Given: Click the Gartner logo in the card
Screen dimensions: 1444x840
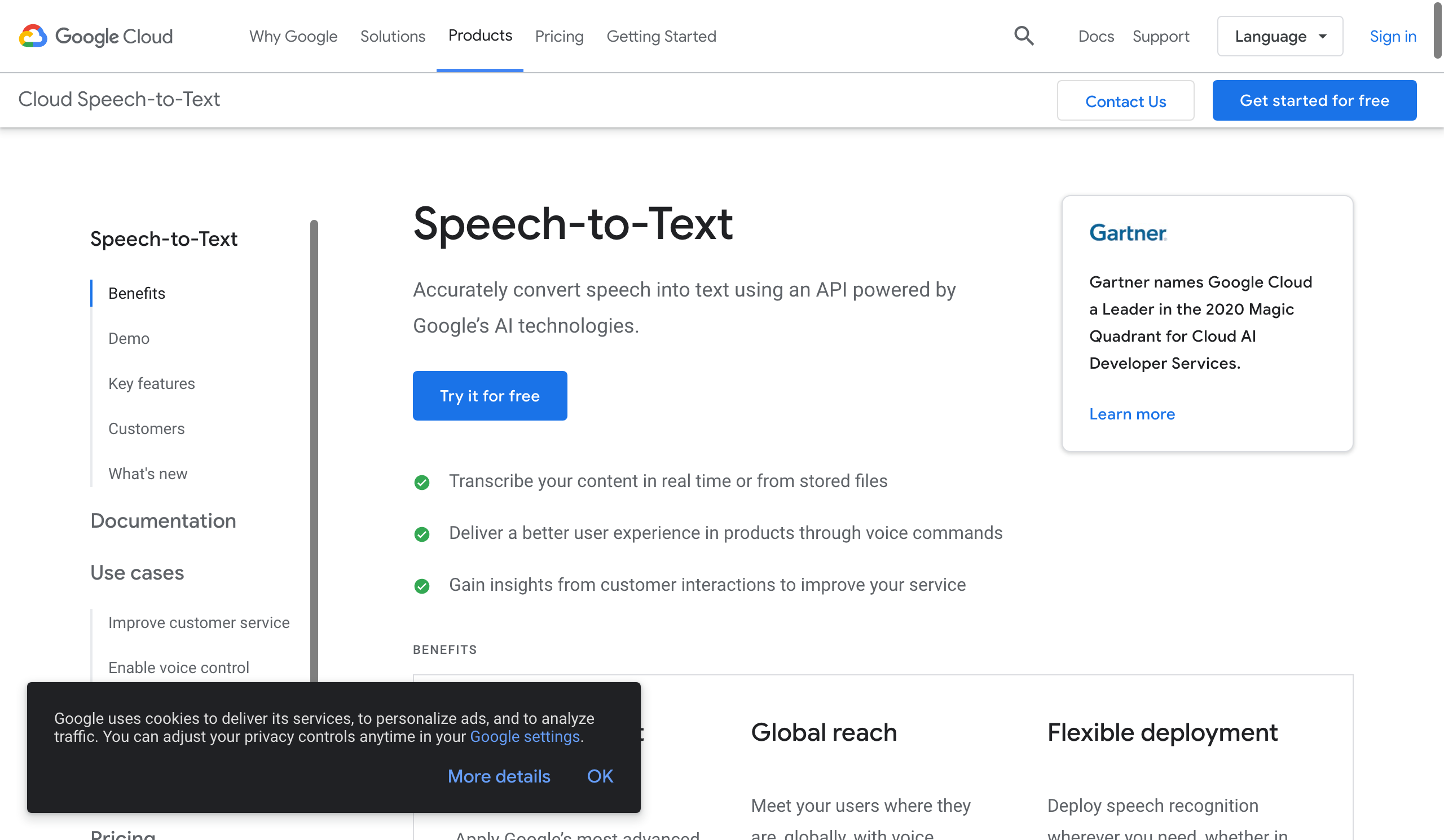Looking at the screenshot, I should [x=1128, y=233].
